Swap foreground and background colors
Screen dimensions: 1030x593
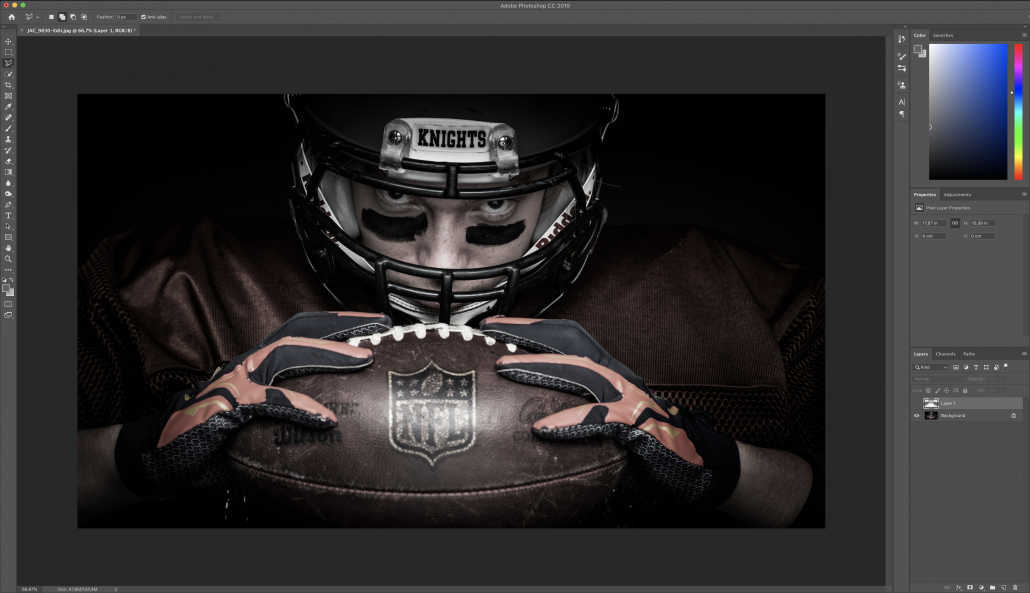pyautogui.click(x=12, y=280)
